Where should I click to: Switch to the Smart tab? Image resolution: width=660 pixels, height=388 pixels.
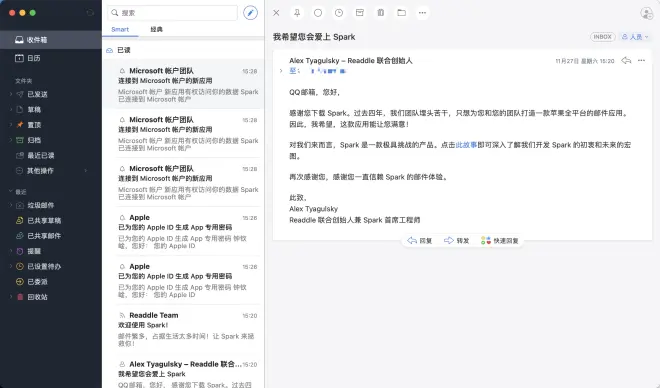[120, 29]
